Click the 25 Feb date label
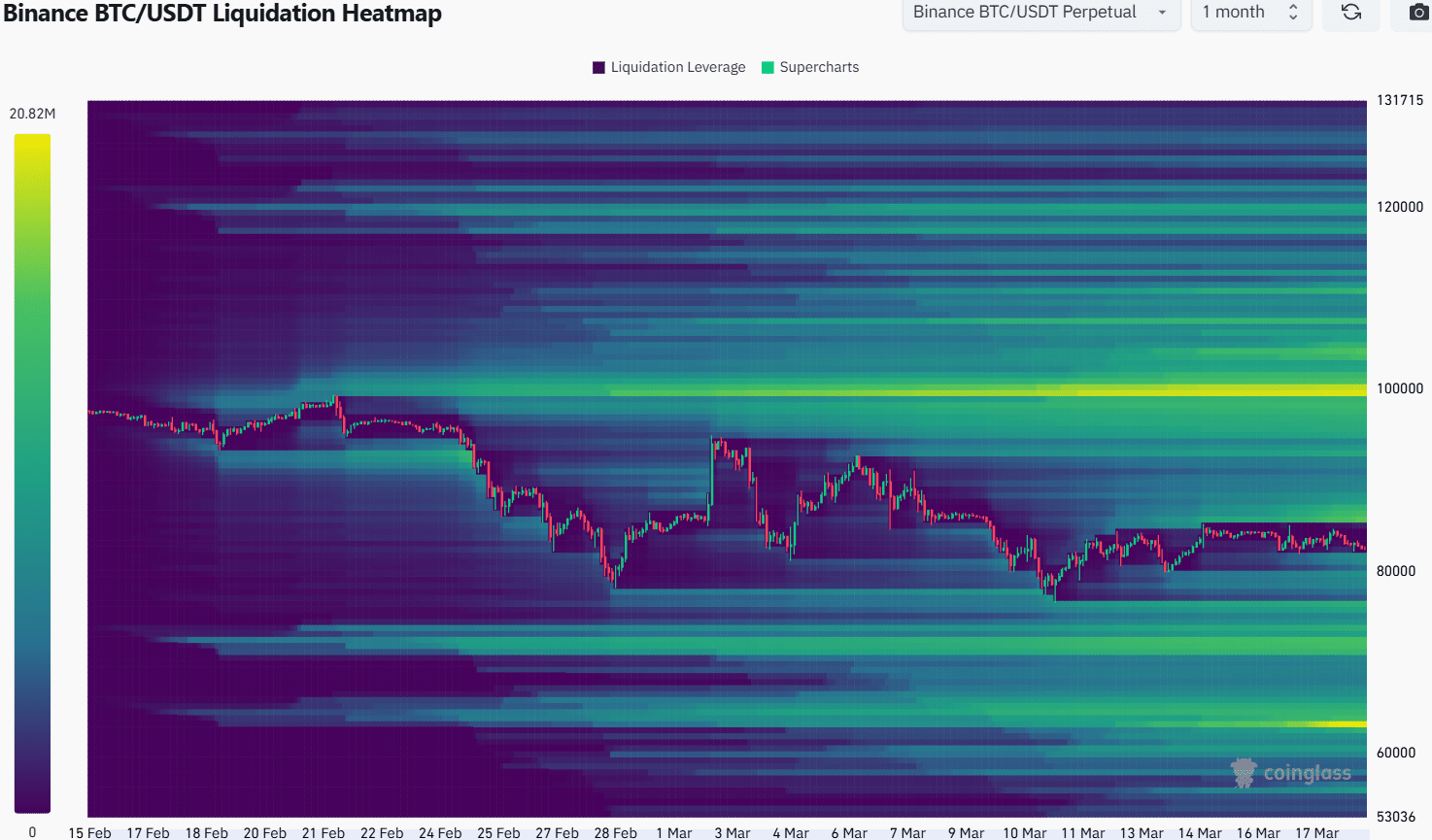Screen dimensions: 1432x840 (498, 833)
